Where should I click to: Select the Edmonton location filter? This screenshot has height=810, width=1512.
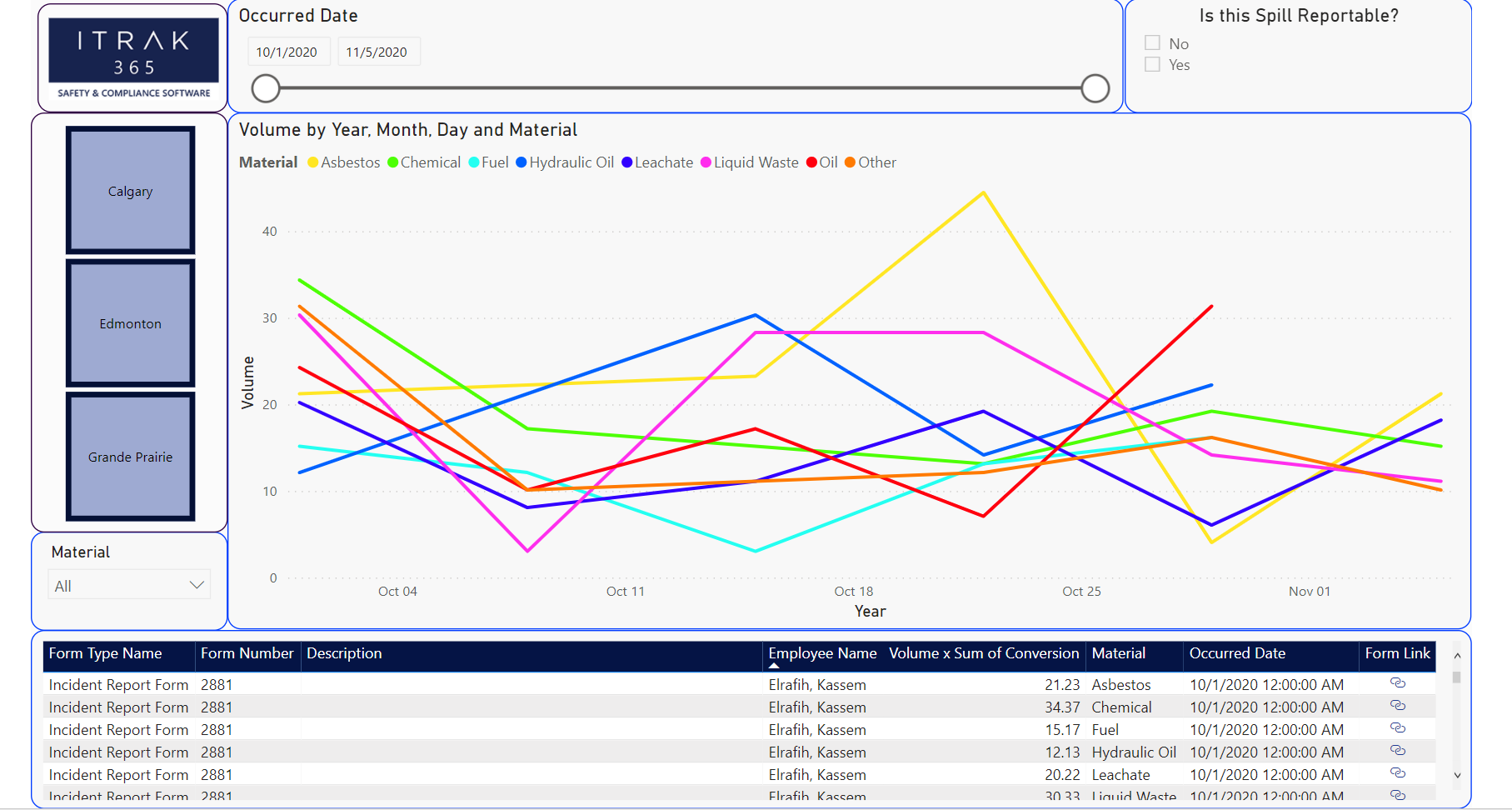pos(130,323)
